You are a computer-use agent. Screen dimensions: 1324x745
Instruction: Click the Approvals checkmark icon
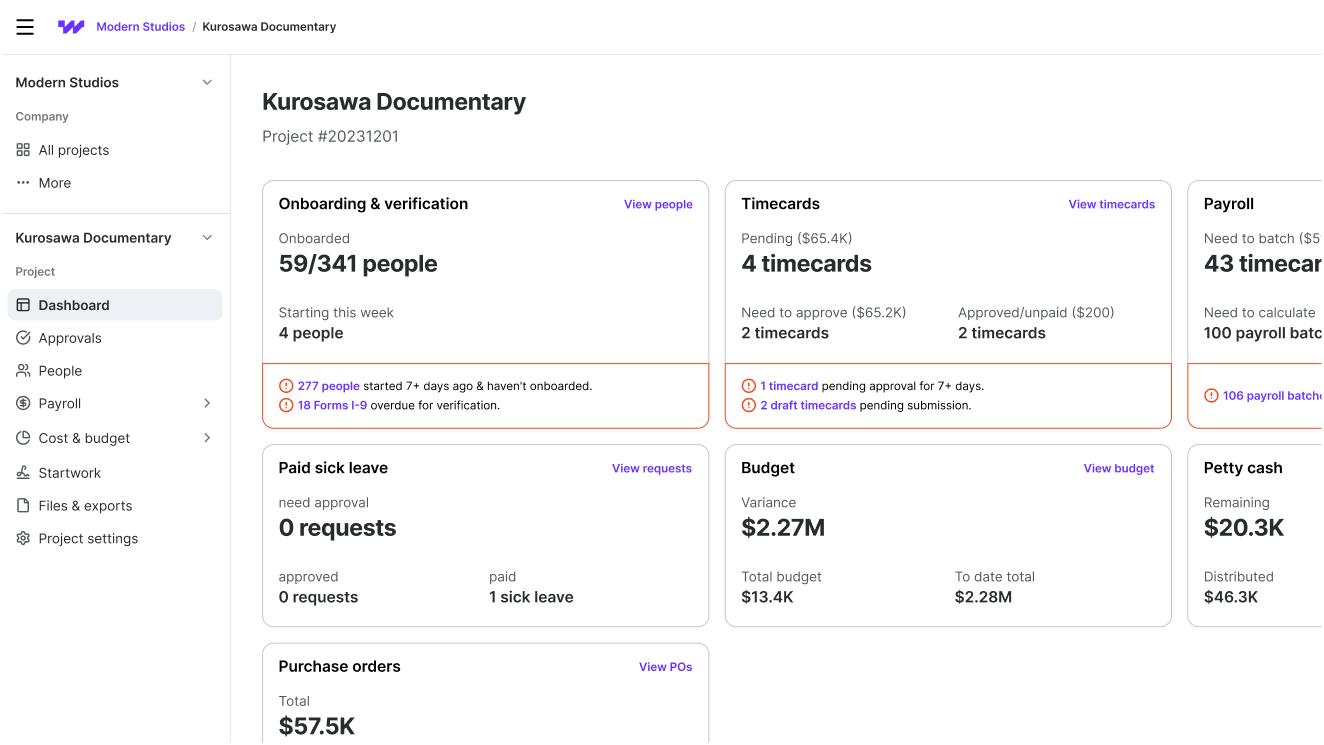pyautogui.click(x=23, y=338)
